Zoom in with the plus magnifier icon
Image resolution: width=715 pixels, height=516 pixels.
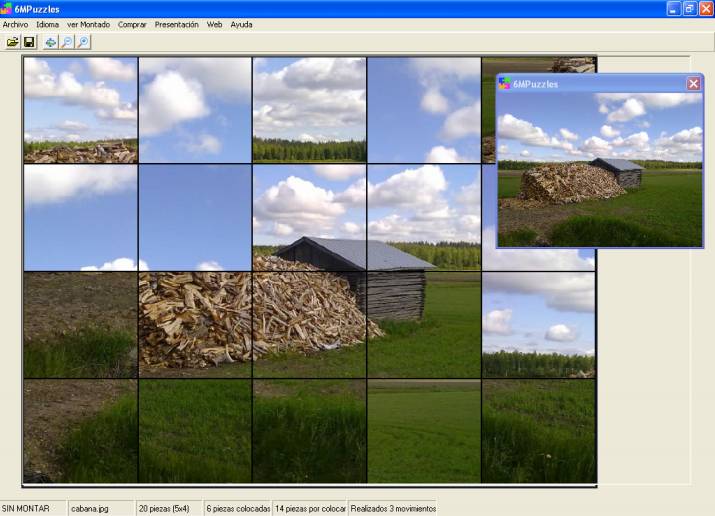pos(83,42)
